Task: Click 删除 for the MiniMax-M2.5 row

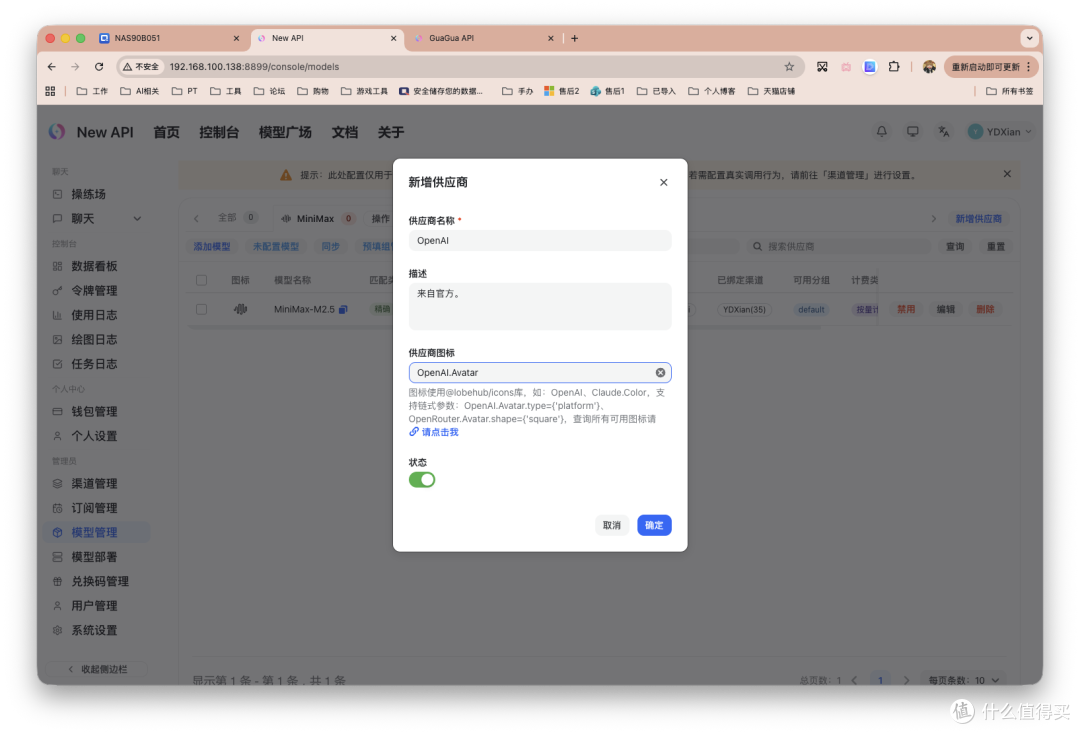Action: click(x=985, y=309)
